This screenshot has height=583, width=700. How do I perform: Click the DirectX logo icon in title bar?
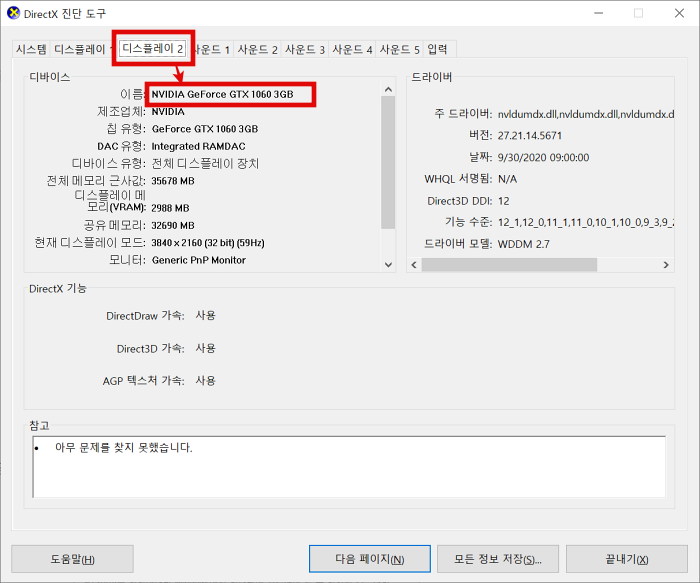[x=13, y=13]
